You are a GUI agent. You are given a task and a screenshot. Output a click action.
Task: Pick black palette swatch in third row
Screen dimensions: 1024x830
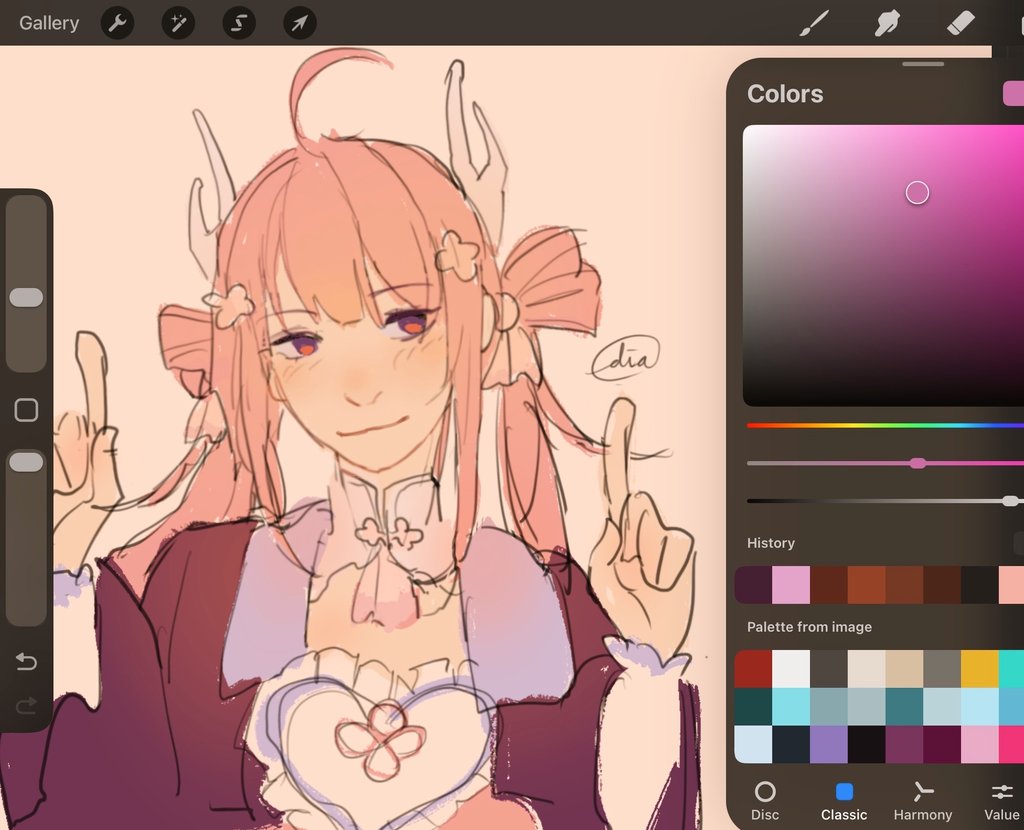[x=867, y=744]
